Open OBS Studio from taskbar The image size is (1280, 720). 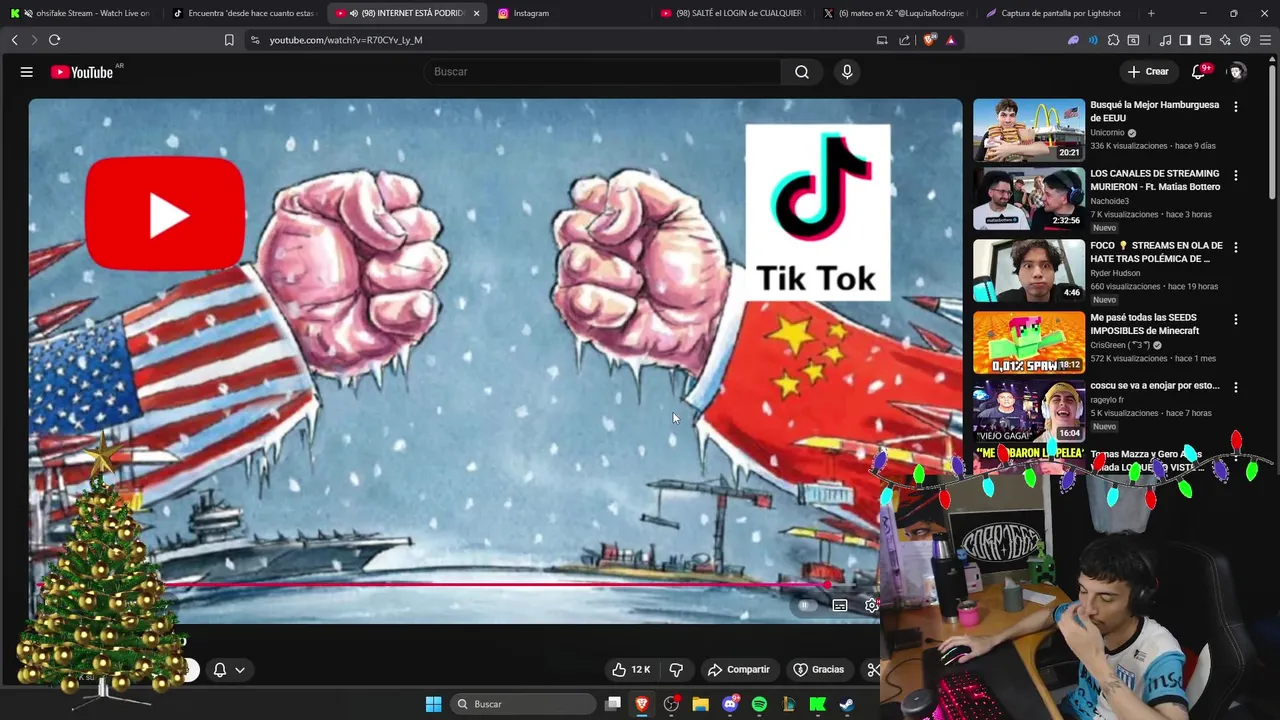pyautogui.click(x=671, y=704)
